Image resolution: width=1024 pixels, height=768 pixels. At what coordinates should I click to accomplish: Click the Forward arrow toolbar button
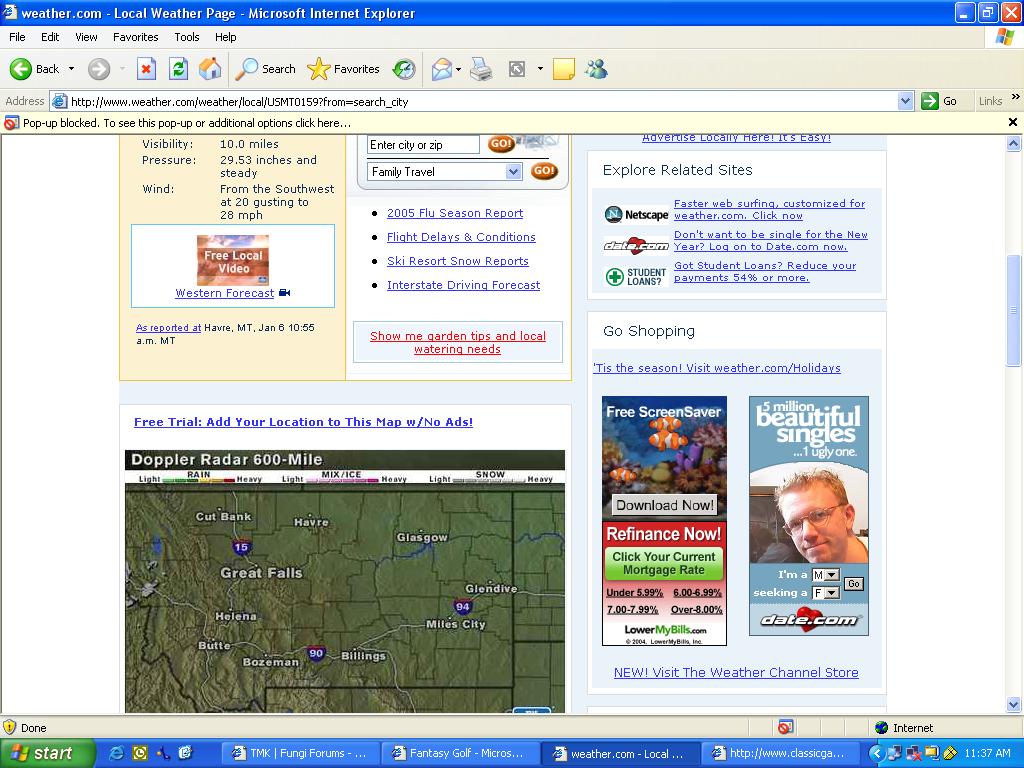(x=99, y=69)
